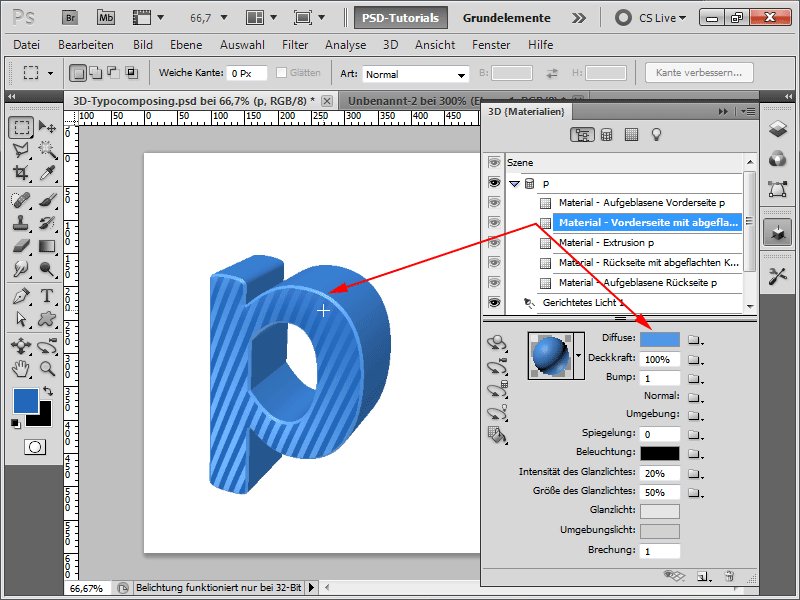The width and height of the screenshot is (800, 600).
Task: Select the Clone Stamp tool
Action: click(21, 223)
